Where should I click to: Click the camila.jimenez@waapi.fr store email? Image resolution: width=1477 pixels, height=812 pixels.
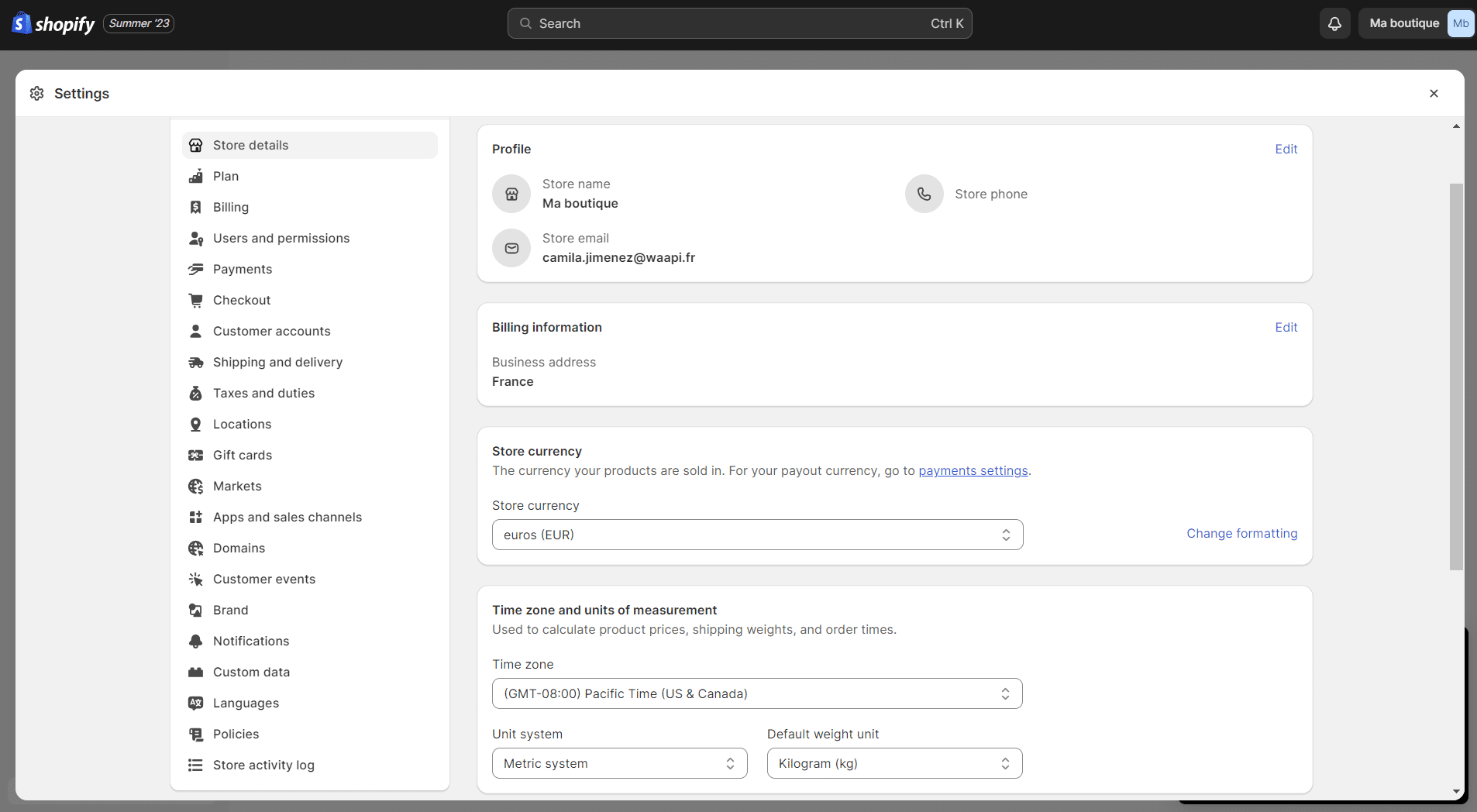(618, 257)
